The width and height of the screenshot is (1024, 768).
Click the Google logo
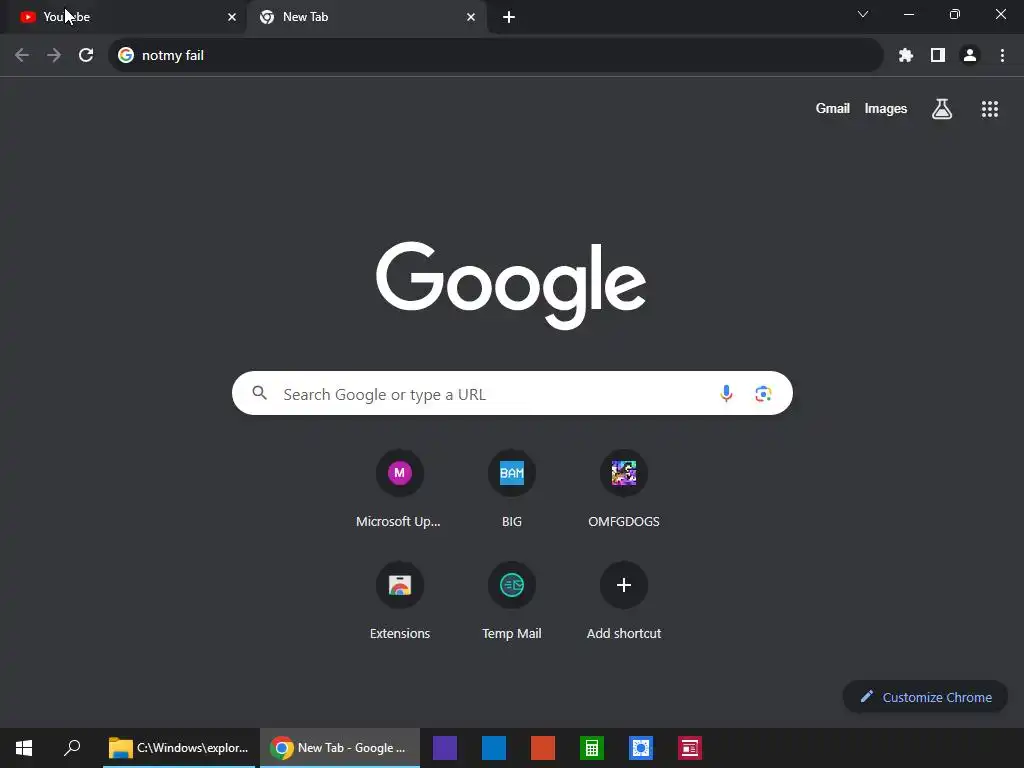(x=511, y=285)
